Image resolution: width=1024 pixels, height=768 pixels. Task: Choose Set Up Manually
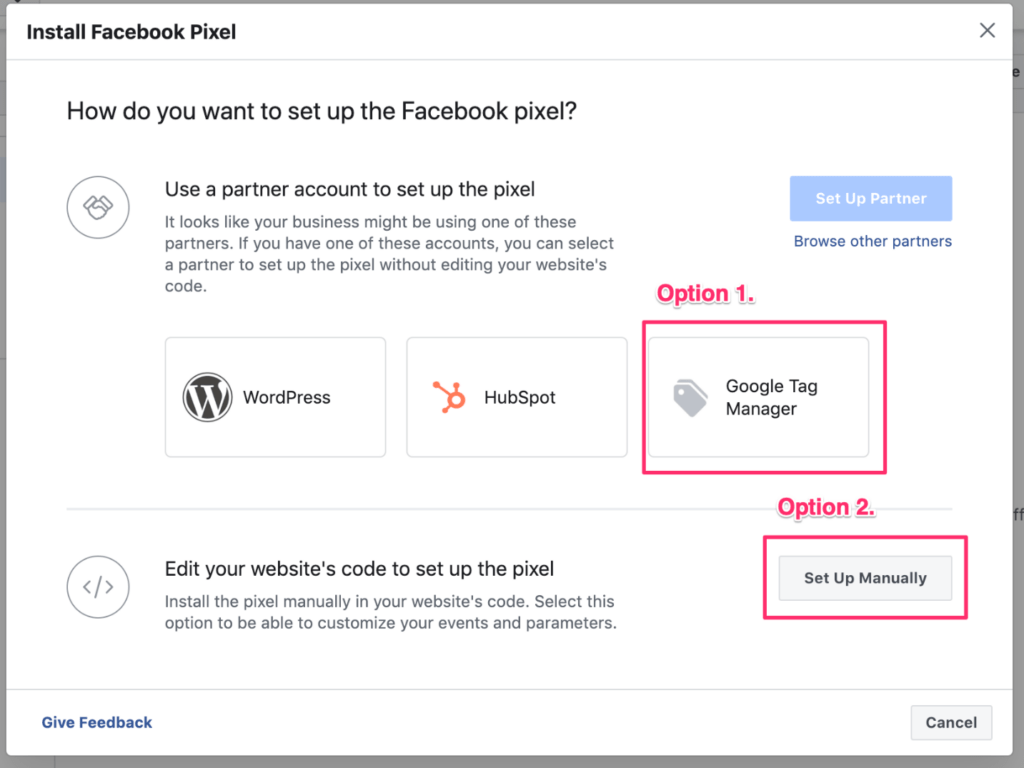[x=865, y=578]
